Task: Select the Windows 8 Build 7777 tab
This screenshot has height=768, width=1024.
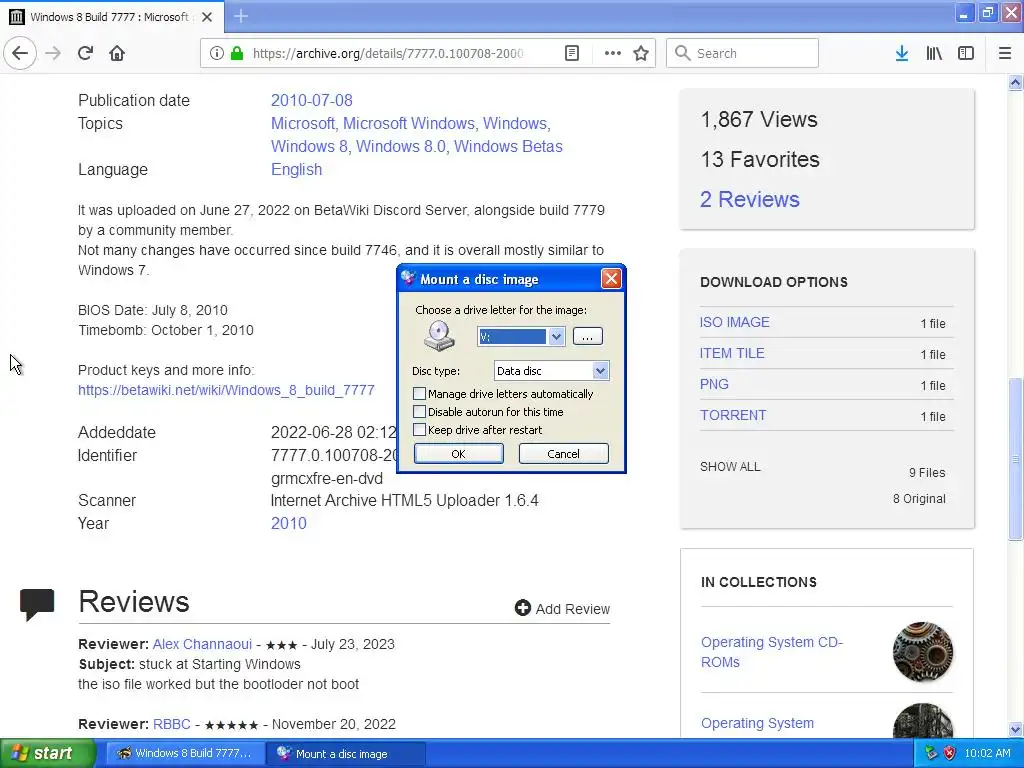Action: 112,17
